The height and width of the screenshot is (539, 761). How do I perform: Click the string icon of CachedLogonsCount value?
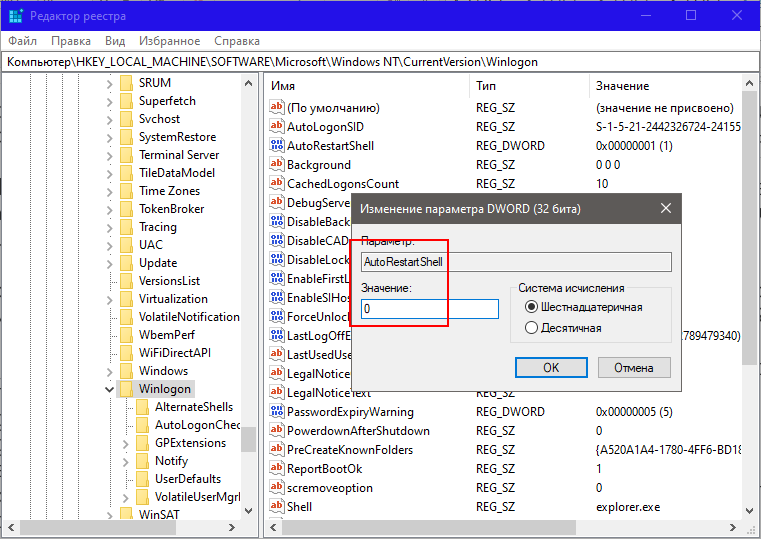277,183
